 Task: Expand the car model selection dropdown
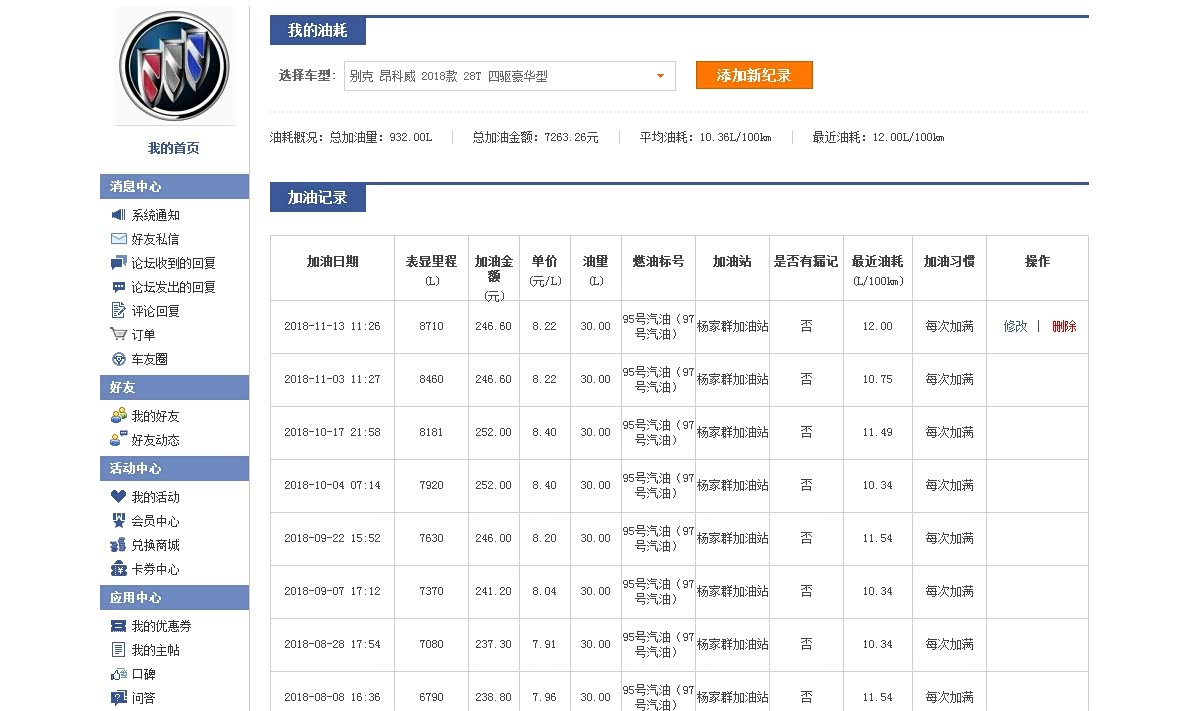(x=660, y=76)
